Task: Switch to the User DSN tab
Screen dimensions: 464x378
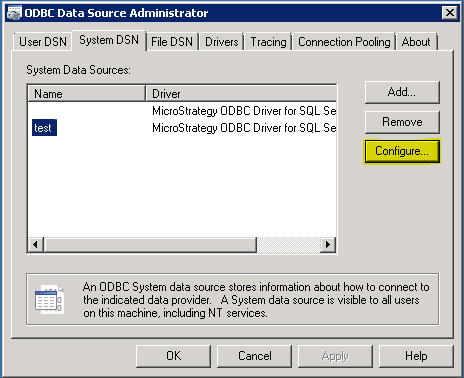Action: (x=43, y=42)
